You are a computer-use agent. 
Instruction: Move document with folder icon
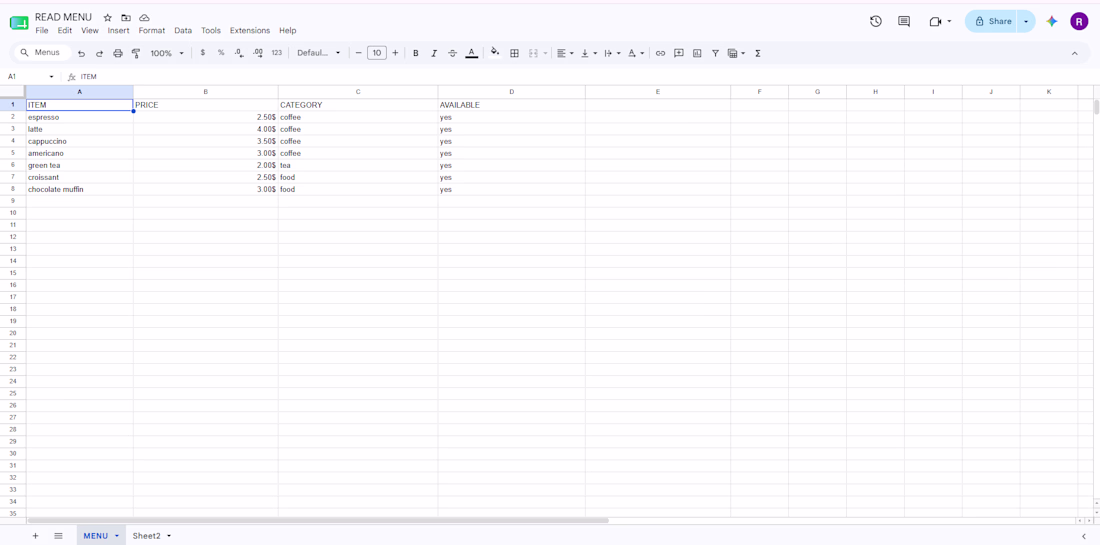click(x=126, y=18)
